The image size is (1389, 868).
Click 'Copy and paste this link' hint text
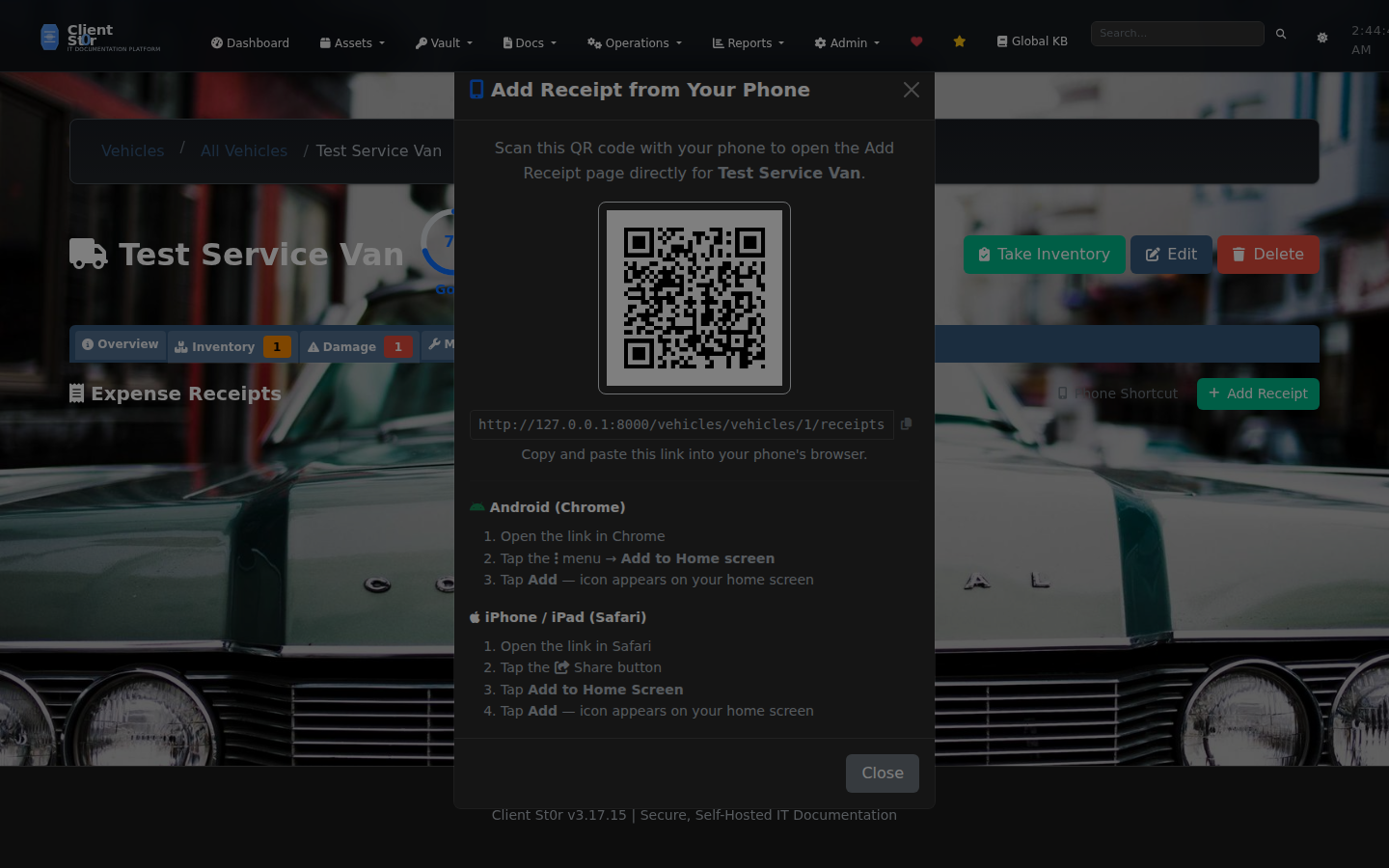tap(694, 454)
